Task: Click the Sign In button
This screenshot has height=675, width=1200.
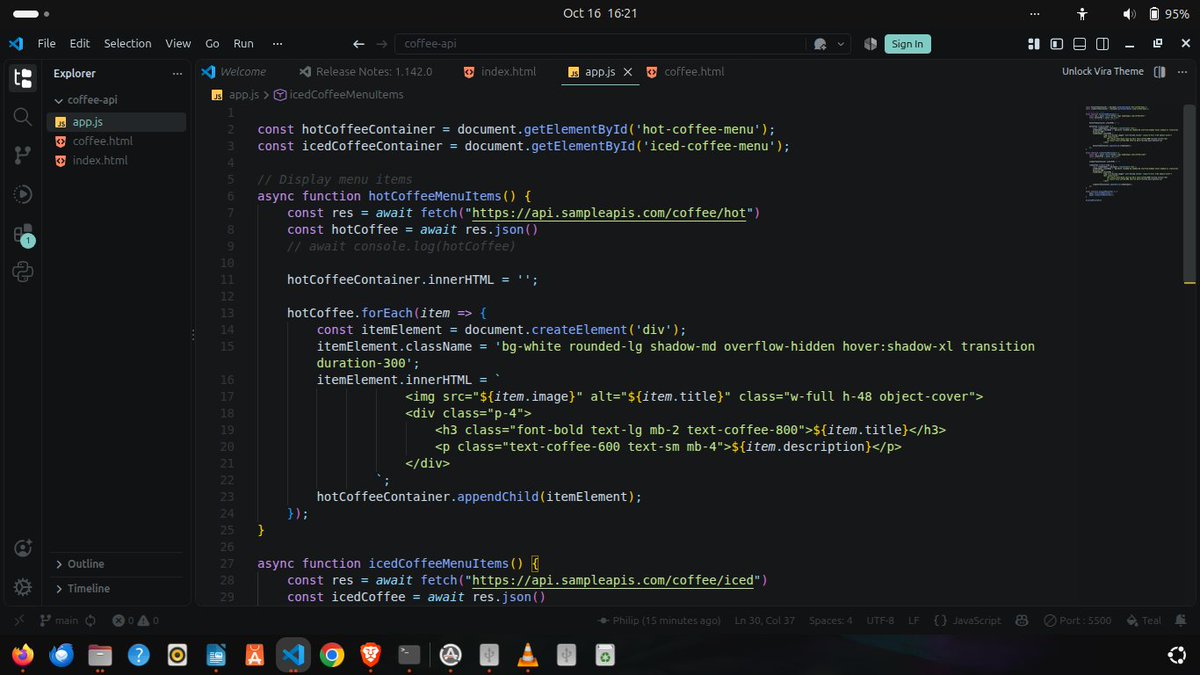Action: [907, 44]
